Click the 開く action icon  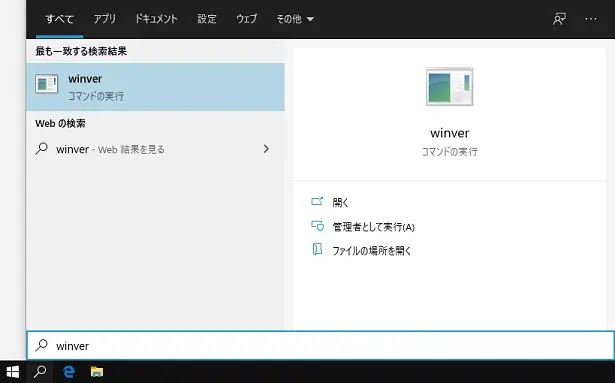pos(317,201)
